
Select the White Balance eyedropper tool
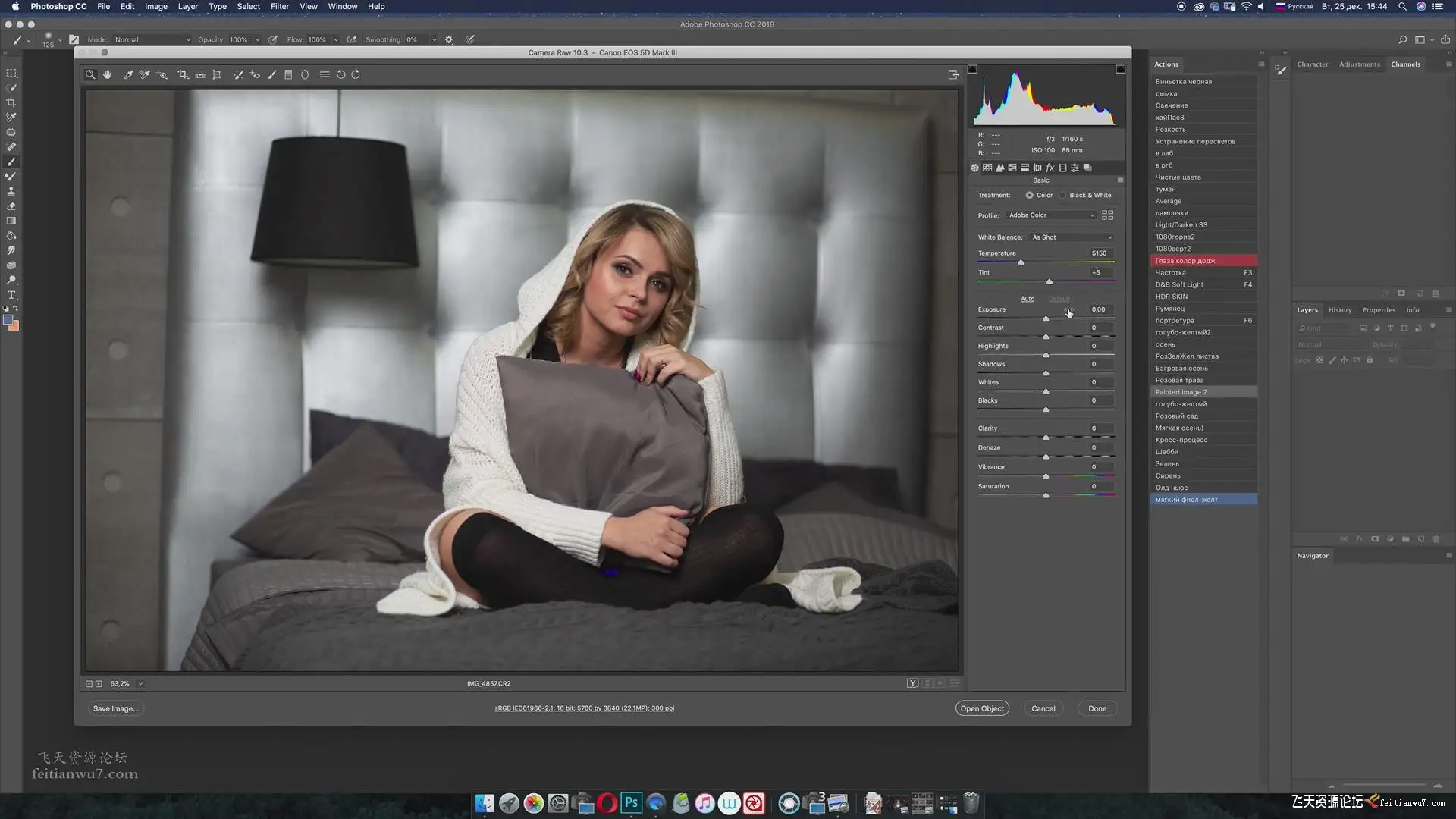128,74
